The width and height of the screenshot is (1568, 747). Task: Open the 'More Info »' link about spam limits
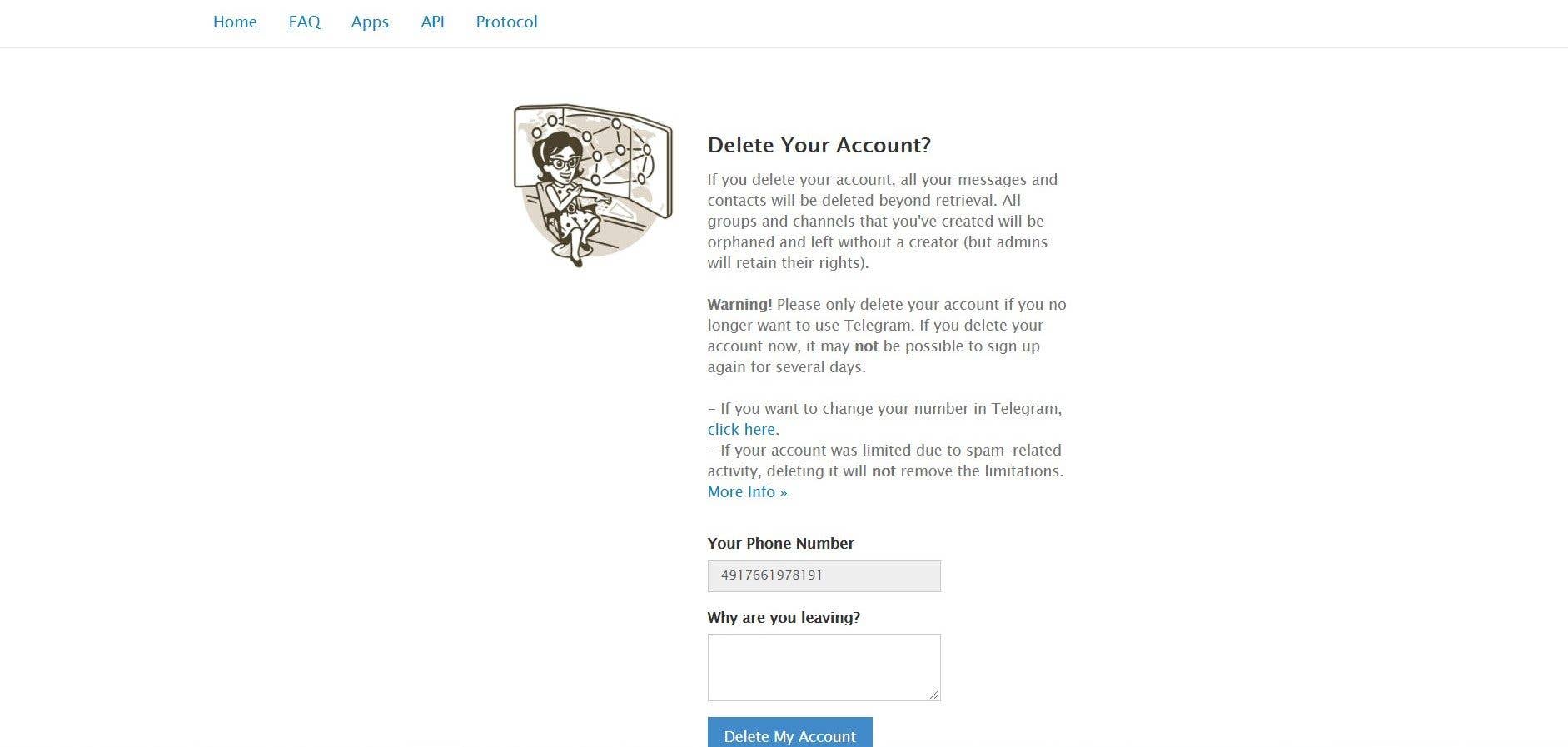[x=746, y=491]
